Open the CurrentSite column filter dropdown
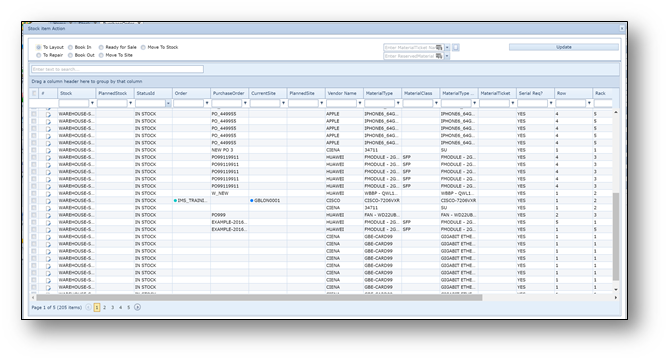670x362 pixels. 283,103
